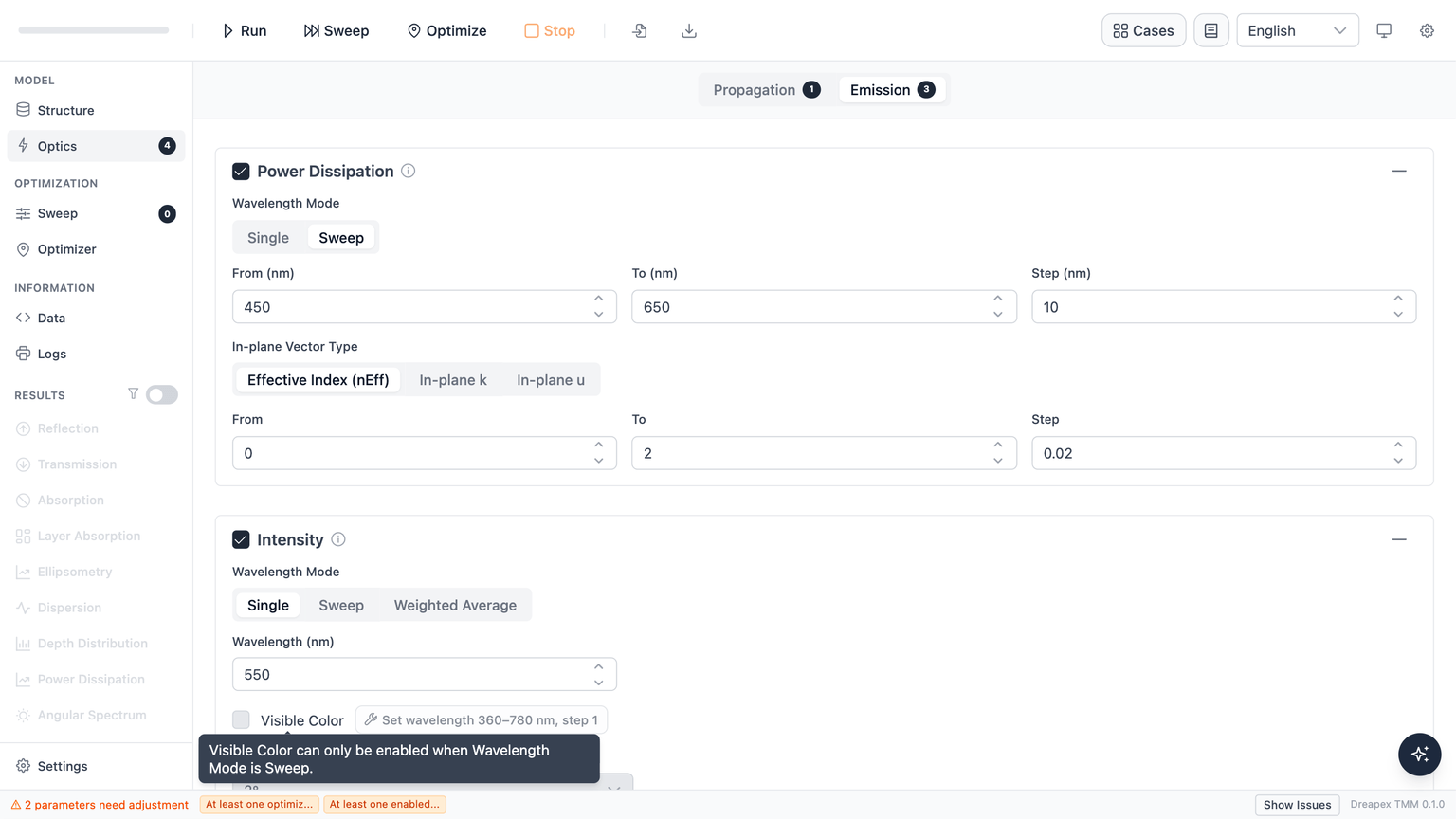
Task: Click the in-plane From field showing 0
Action: (x=424, y=453)
